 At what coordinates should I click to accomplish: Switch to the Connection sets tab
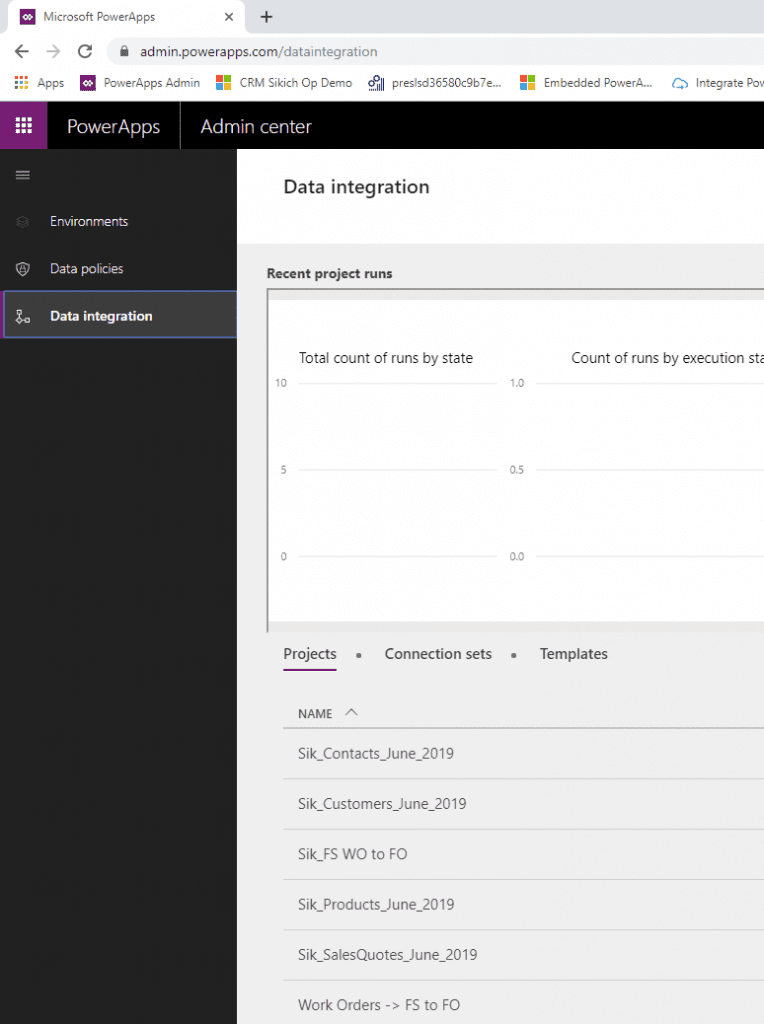[438, 654]
